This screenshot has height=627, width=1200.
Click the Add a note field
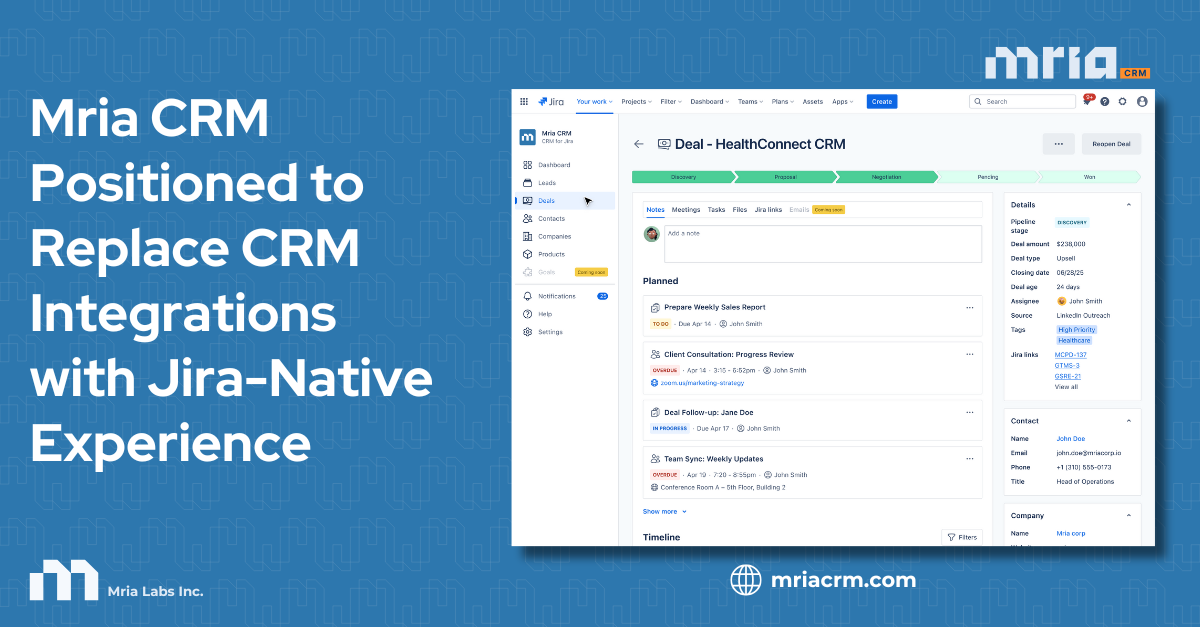pyautogui.click(x=822, y=244)
